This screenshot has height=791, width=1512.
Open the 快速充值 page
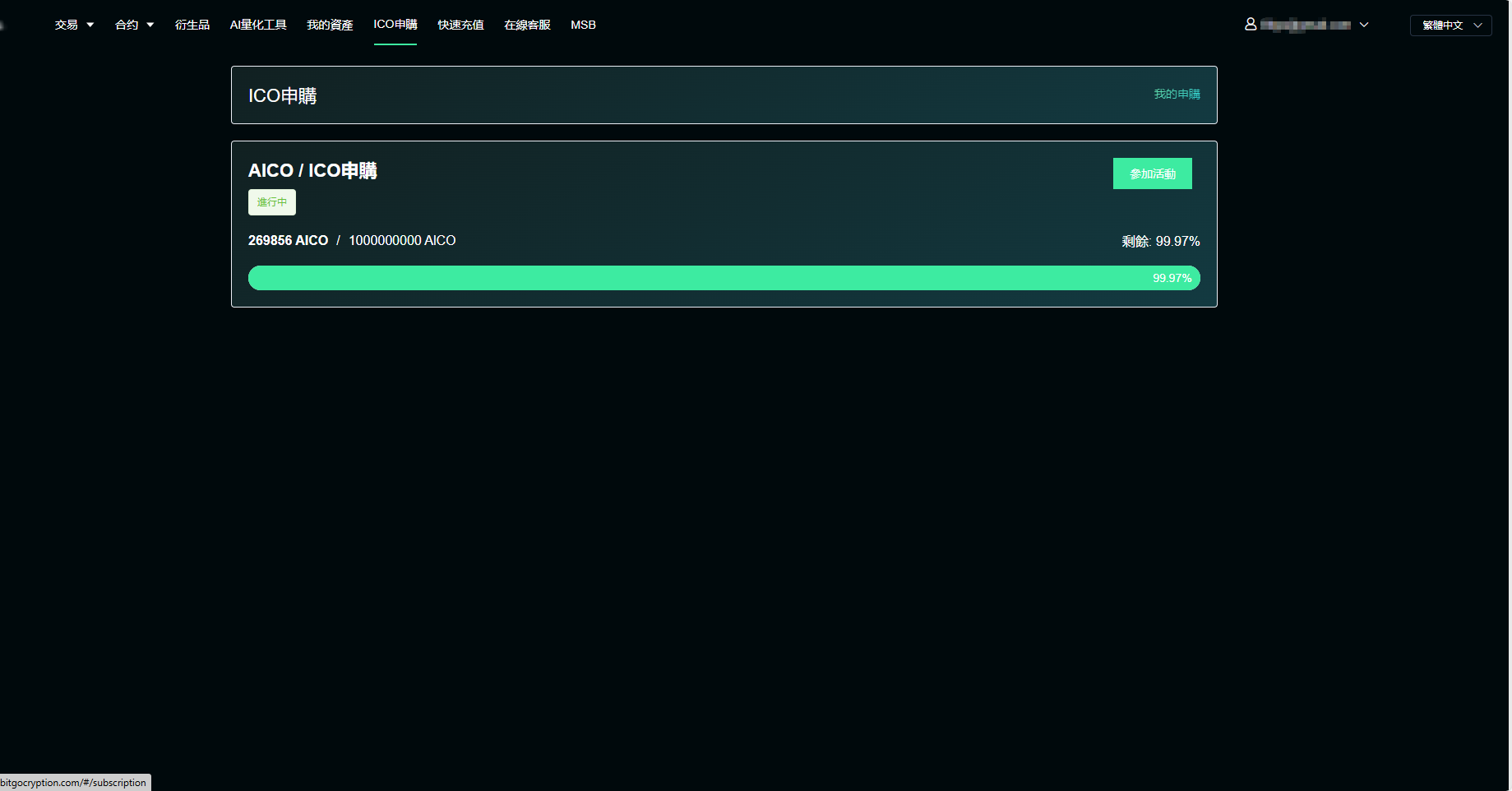click(460, 25)
